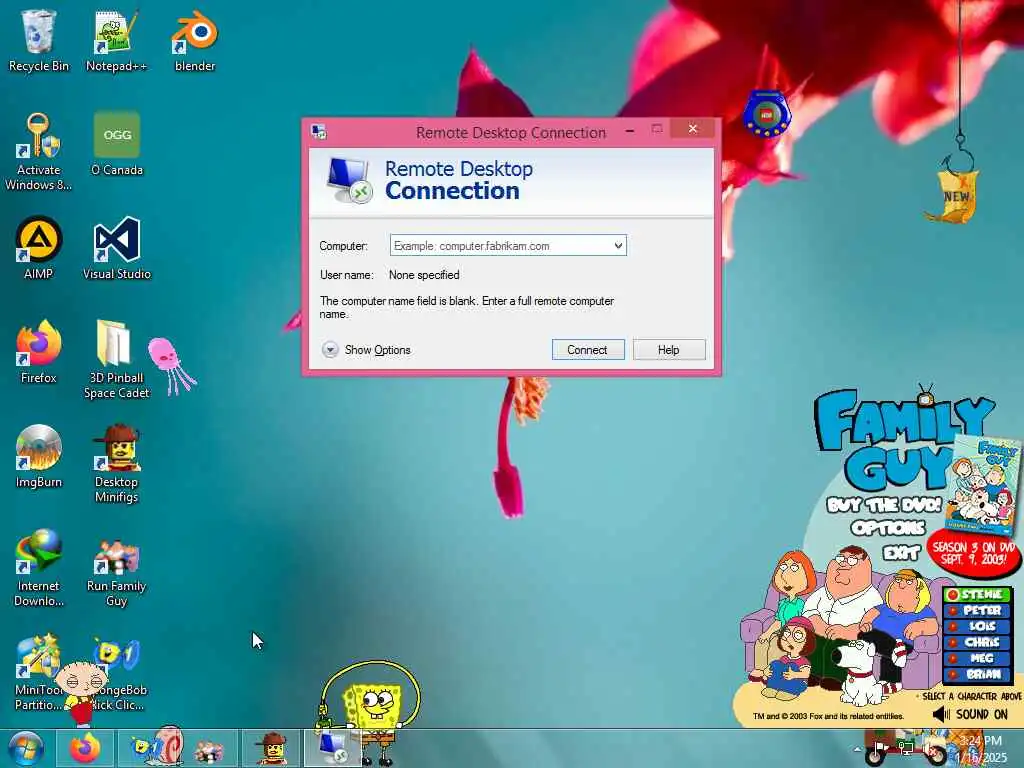Open the Computer name dropdown arrow
The height and width of the screenshot is (768, 1024).
618,246
